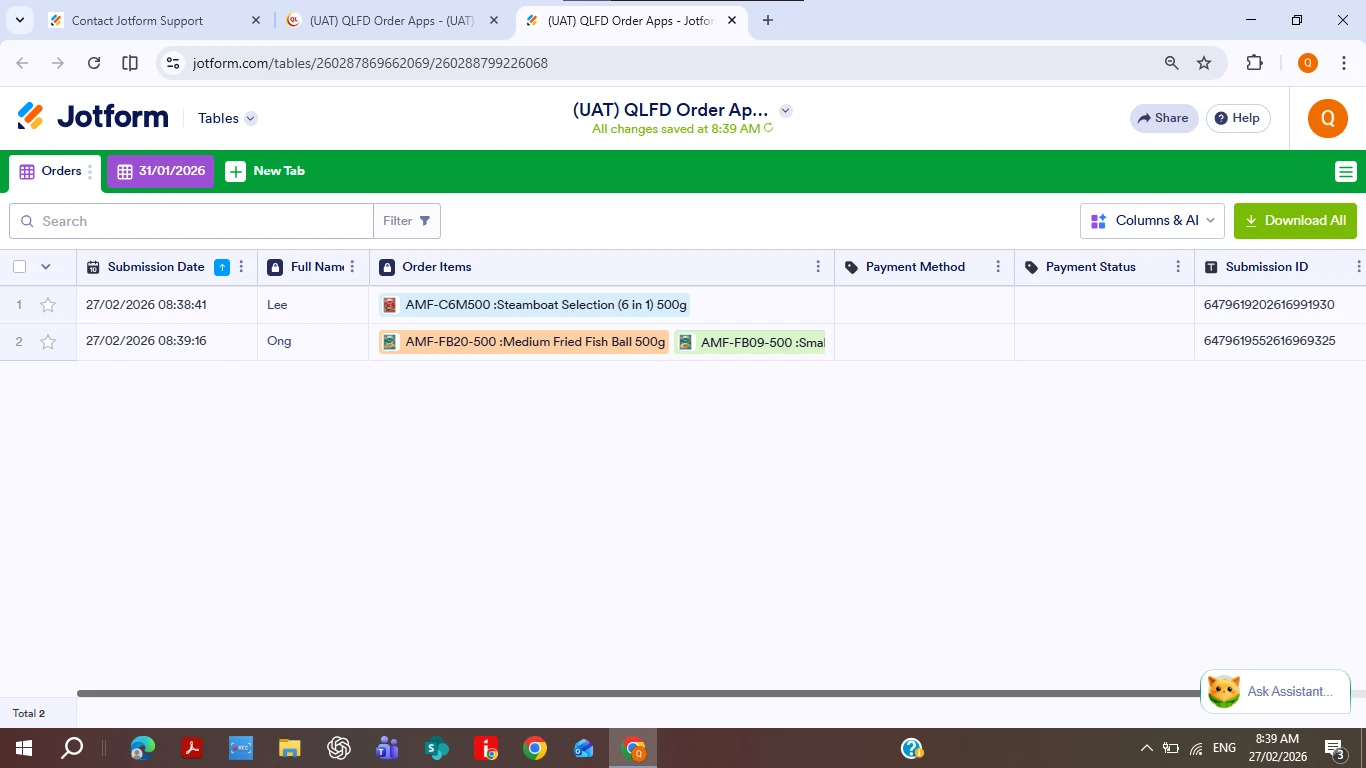Click the Filter icon beside the search box

tap(423, 221)
